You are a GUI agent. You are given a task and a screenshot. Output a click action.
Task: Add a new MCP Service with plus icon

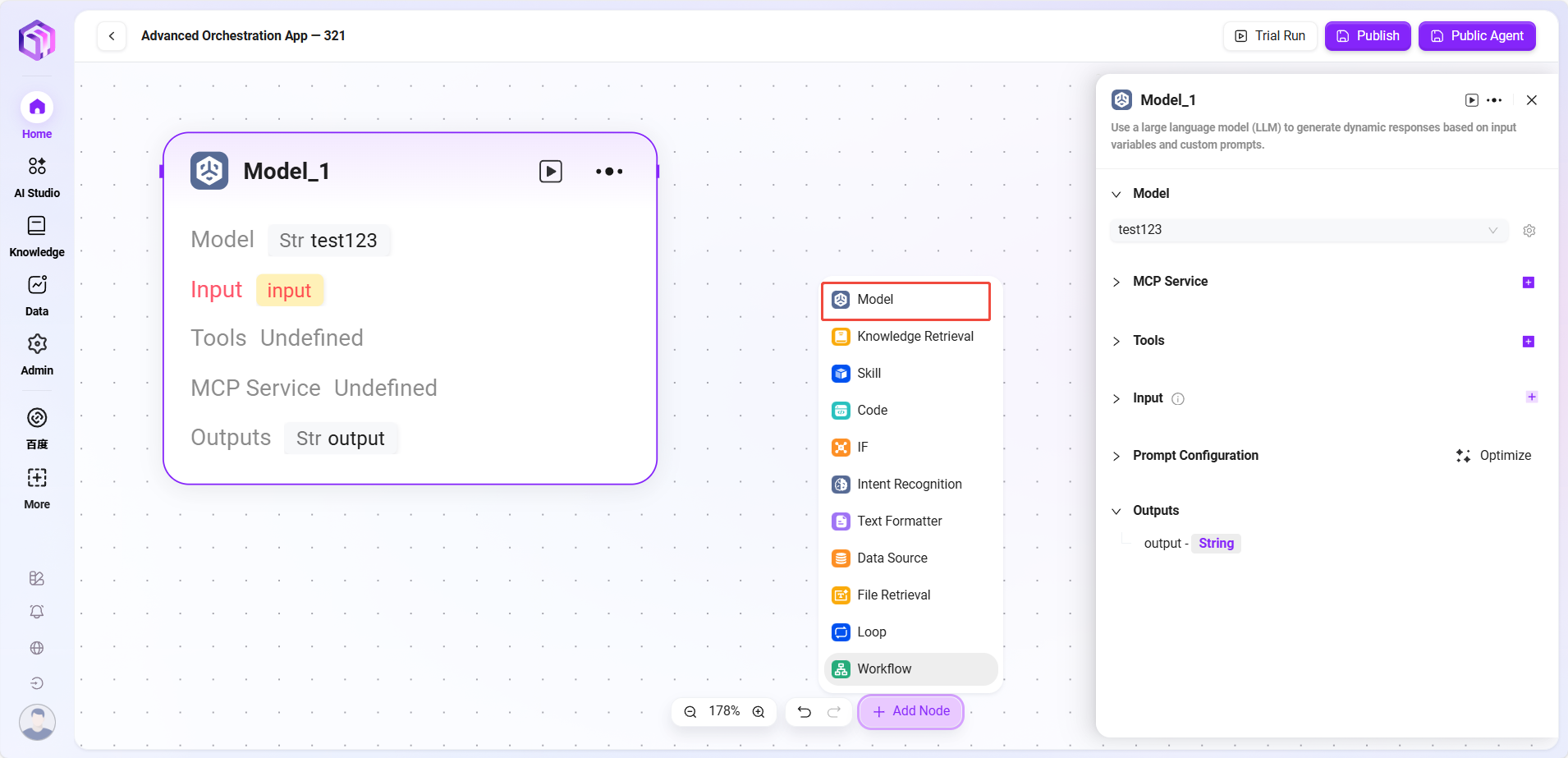coord(1528,283)
